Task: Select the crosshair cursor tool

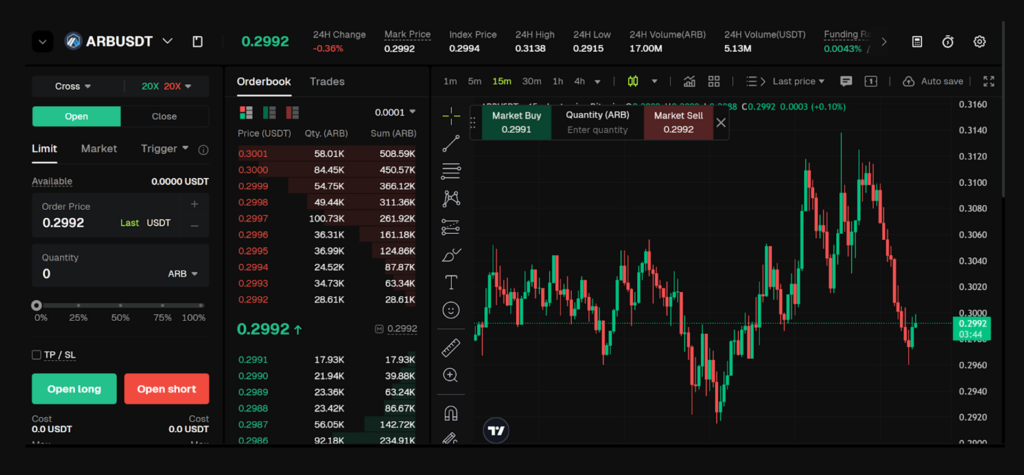Action: click(451, 116)
